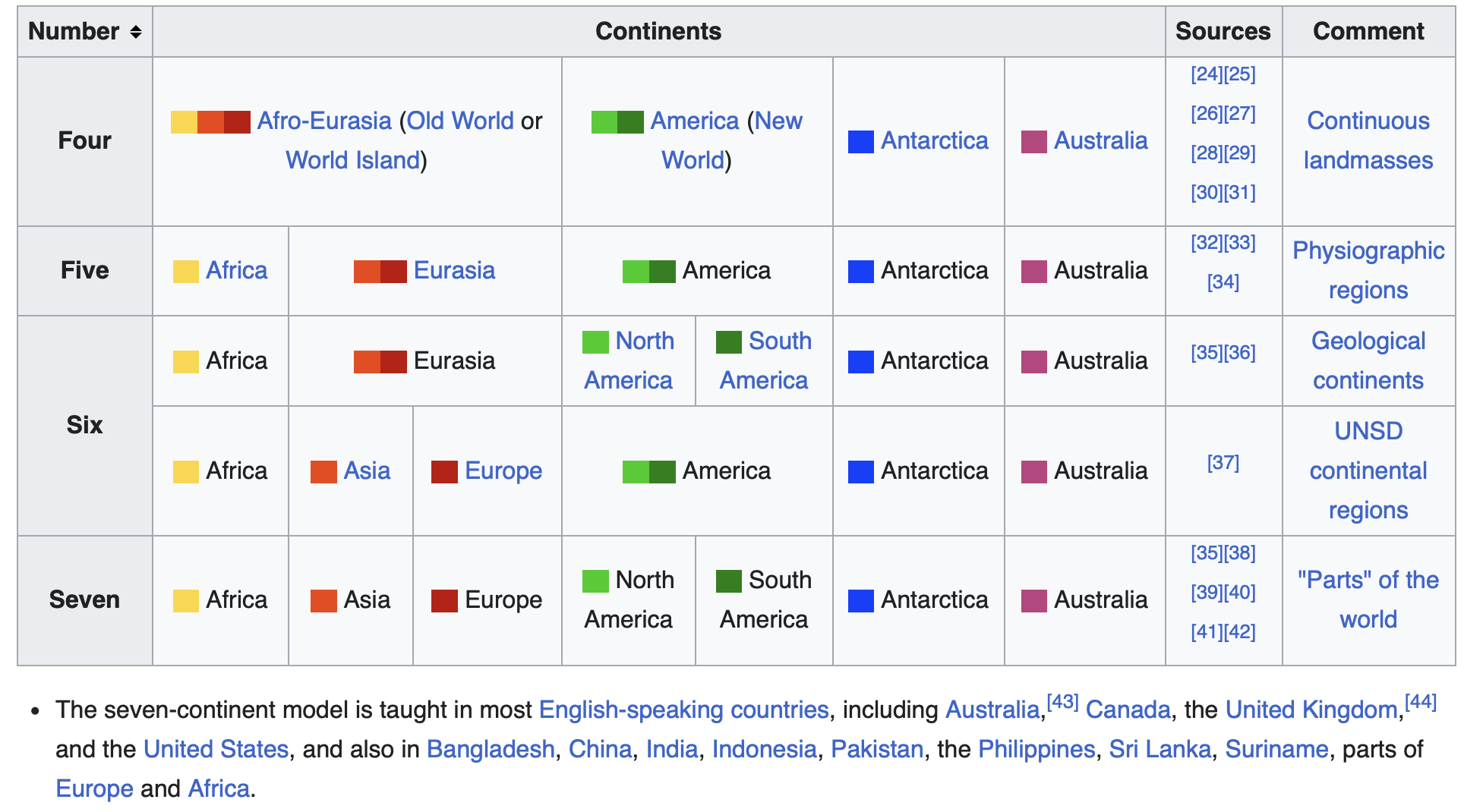The image size is (1464, 812).
Task: Click the purple Australia swatch in the Seven row
Action: [1034, 601]
